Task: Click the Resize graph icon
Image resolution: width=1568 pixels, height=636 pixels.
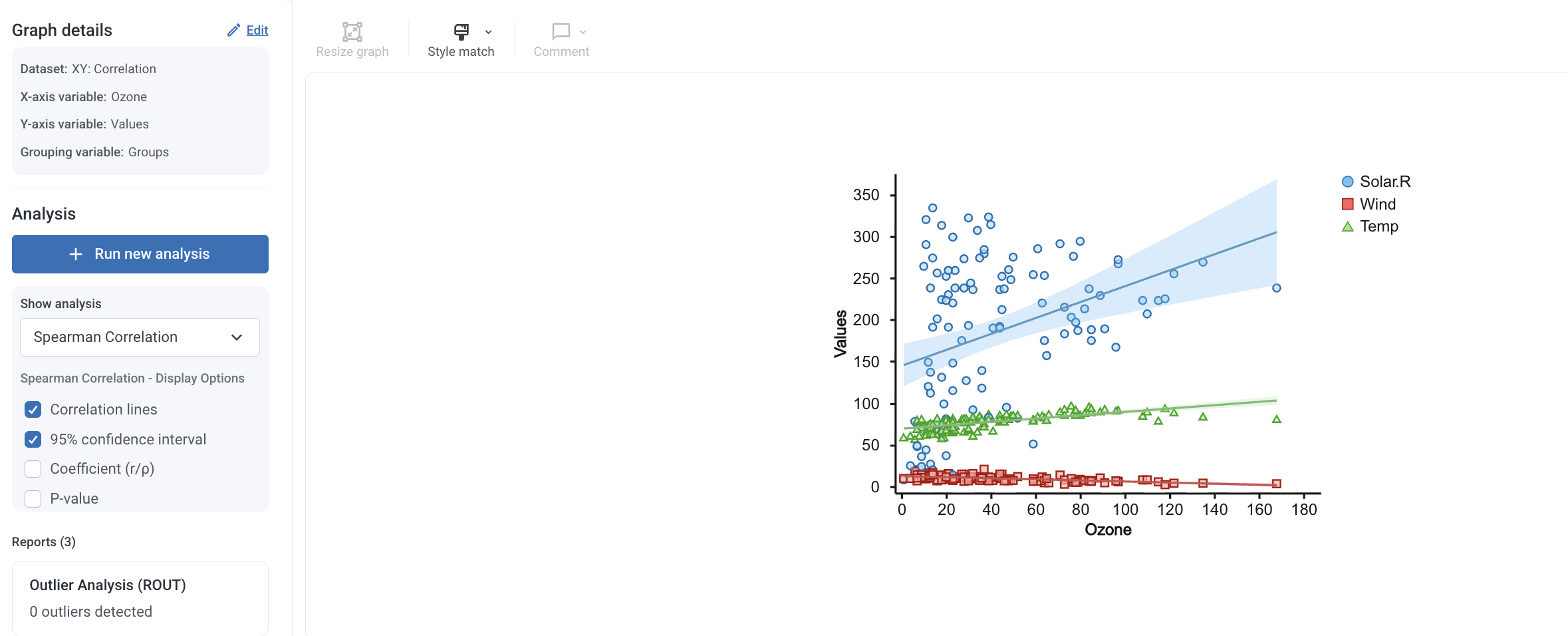Action: (352, 31)
